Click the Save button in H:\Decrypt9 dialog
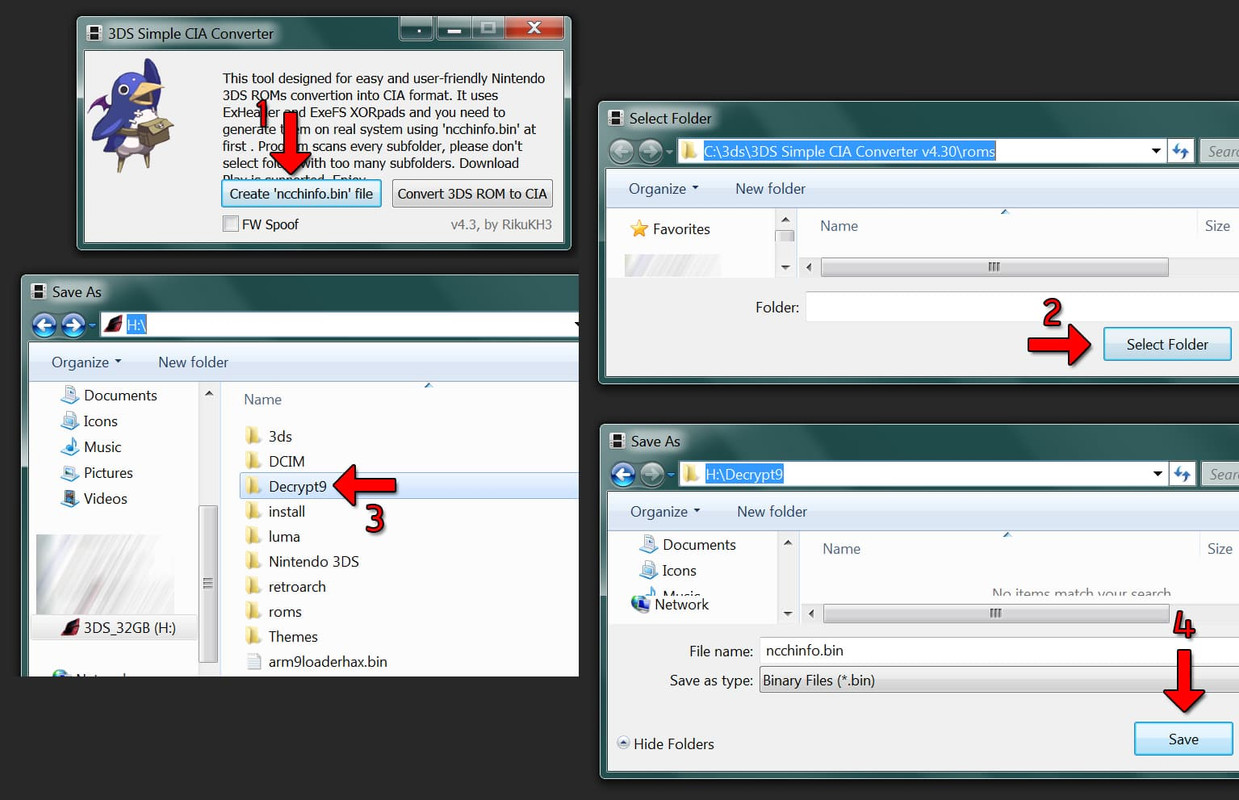The width and height of the screenshot is (1239, 800). (x=1183, y=739)
